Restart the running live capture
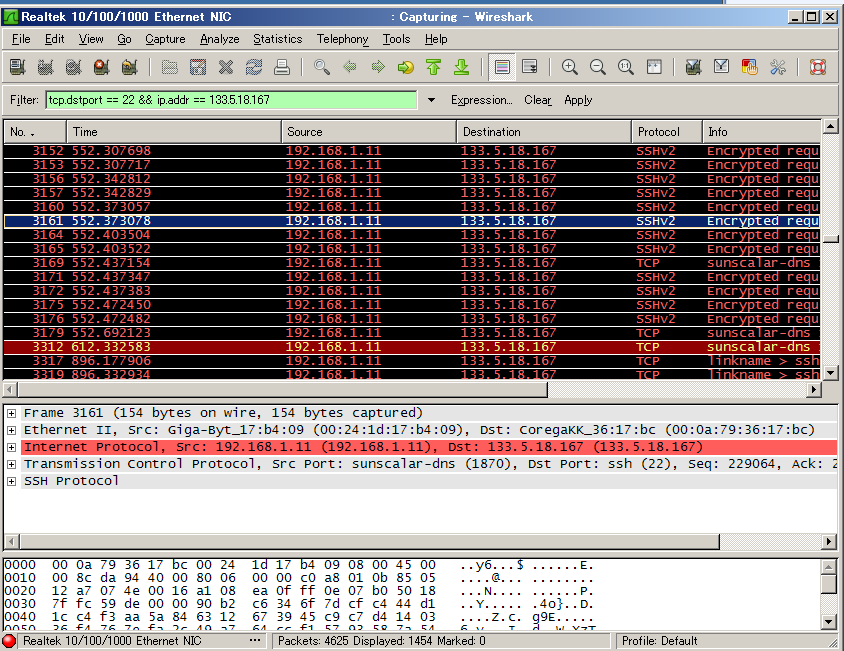This screenshot has width=844, height=651. [130, 67]
